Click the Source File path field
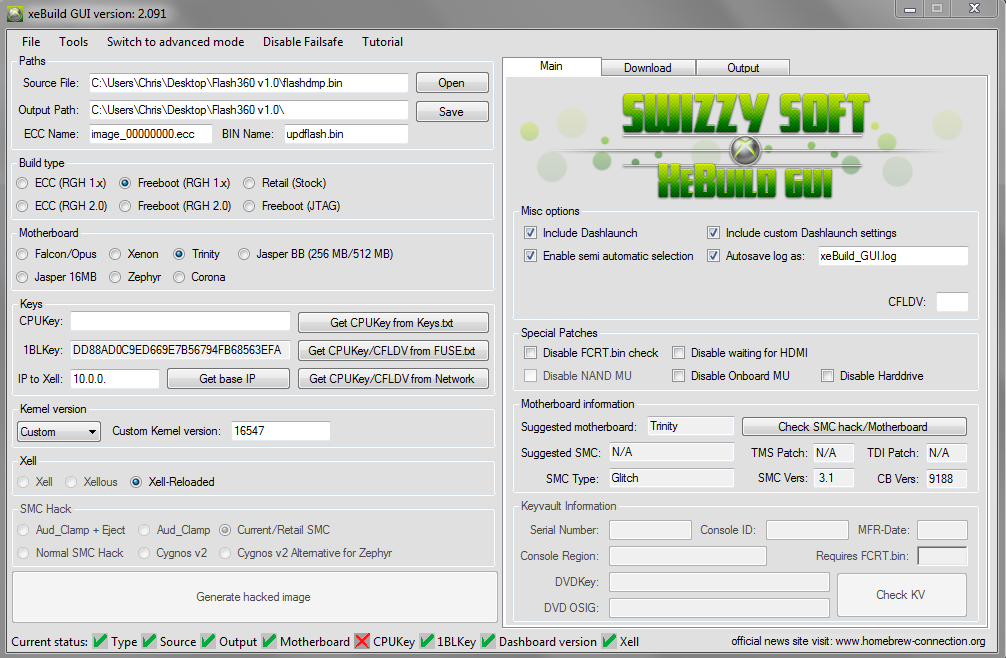This screenshot has height=658, width=1006. click(248, 83)
